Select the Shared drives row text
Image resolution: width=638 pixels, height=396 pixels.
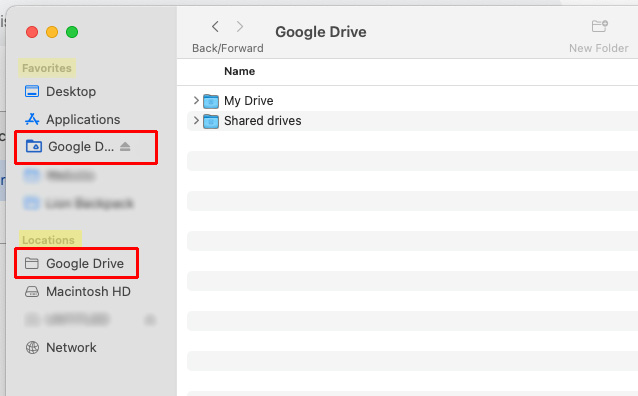(263, 121)
